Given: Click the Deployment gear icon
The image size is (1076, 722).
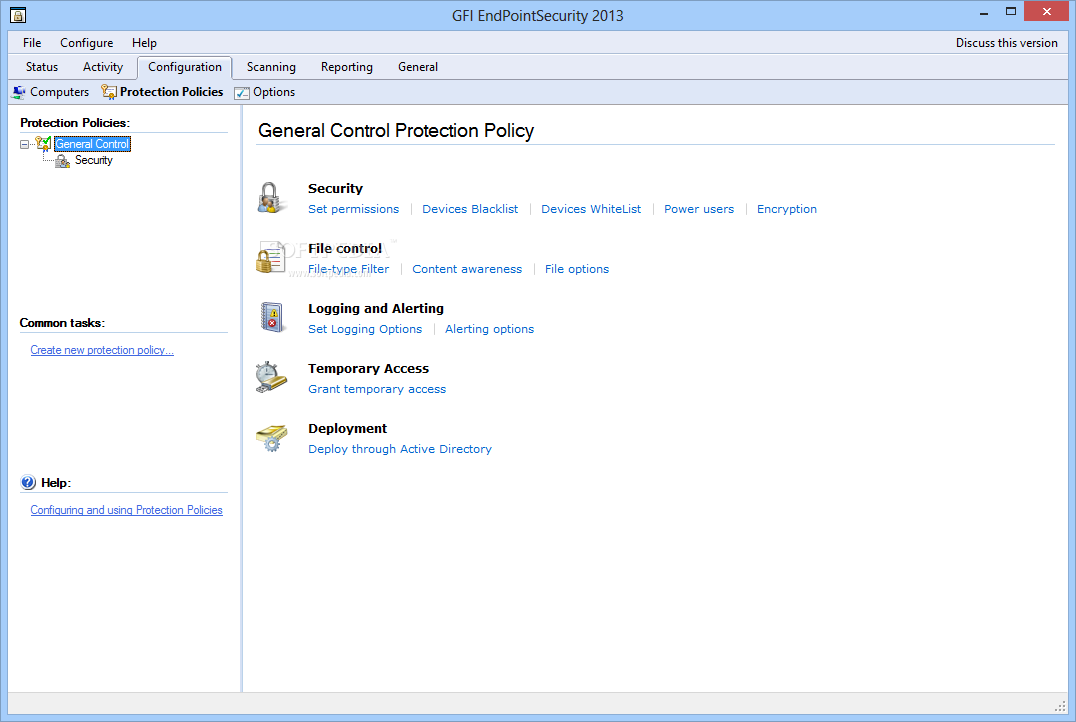Looking at the screenshot, I should [x=271, y=438].
